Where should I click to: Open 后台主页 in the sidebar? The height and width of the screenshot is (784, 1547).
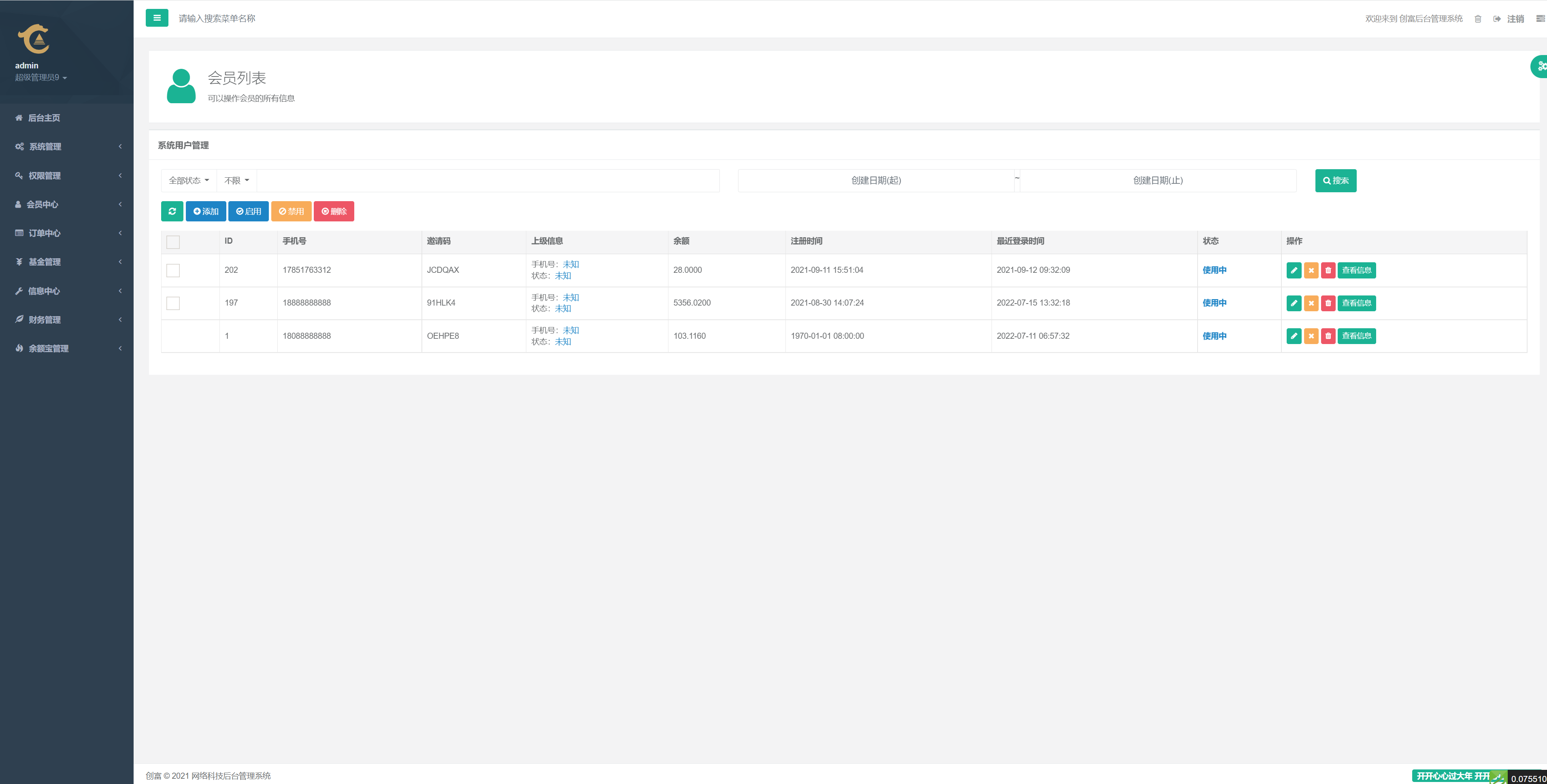pos(44,118)
